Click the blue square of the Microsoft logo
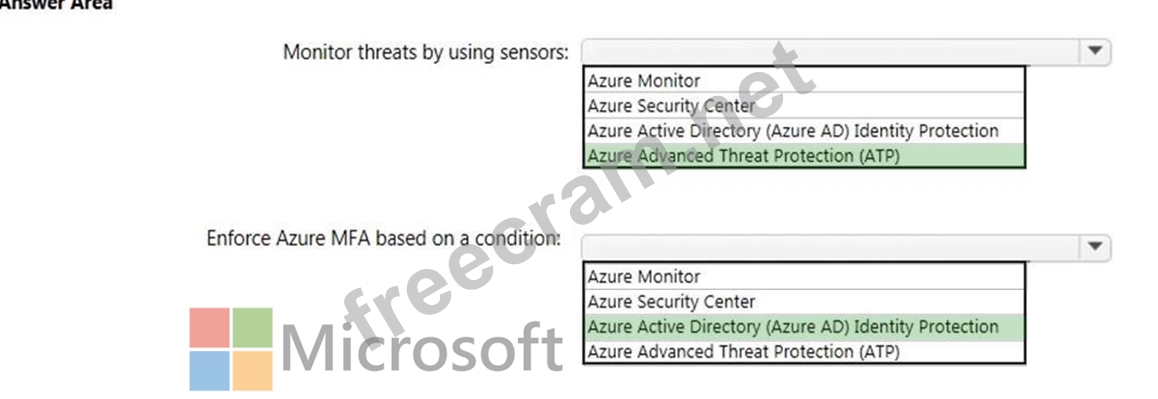 pyautogui.click(x=210, y=371)
